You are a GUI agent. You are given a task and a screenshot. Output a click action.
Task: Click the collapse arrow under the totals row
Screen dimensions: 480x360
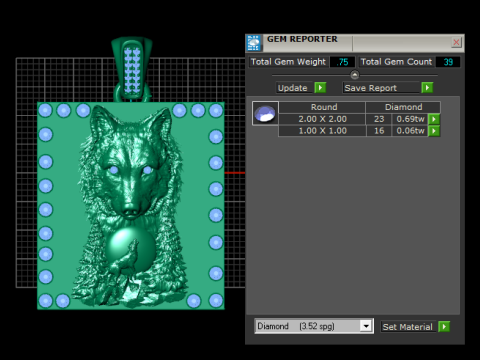pos(355,75)
